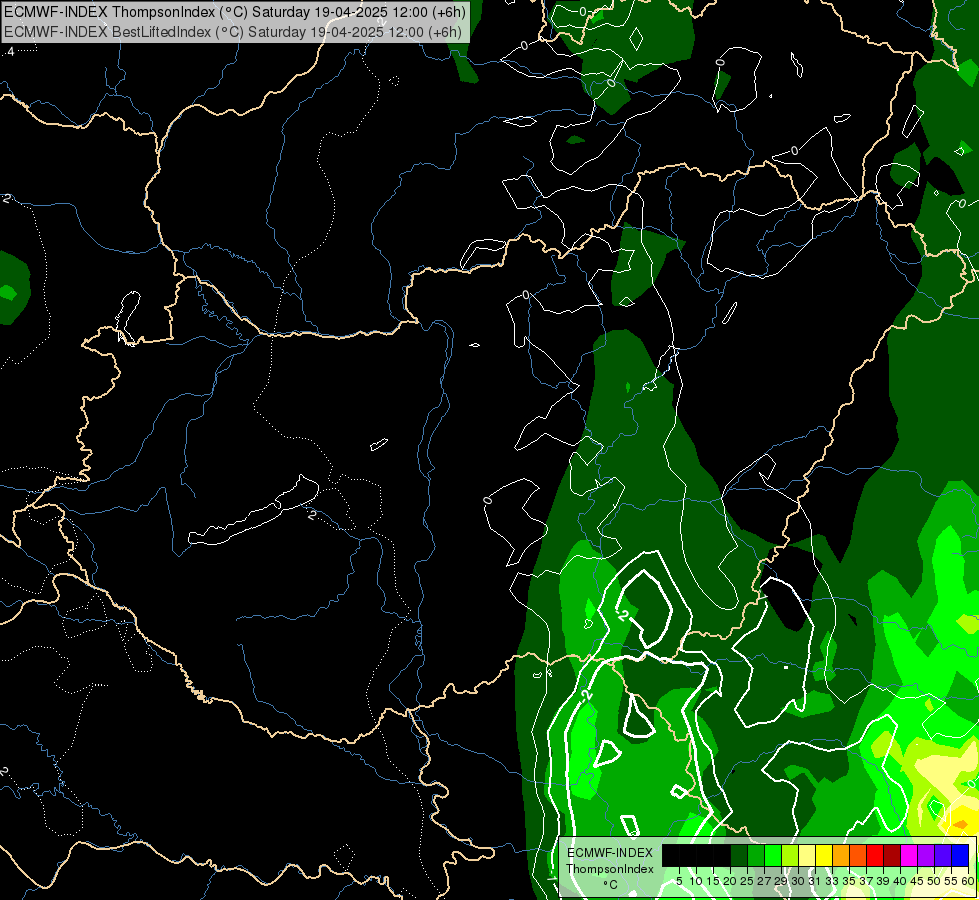Click the magenta 40–45 legend swatch
Screen dimensions: 979x900
tap(909, 856)
